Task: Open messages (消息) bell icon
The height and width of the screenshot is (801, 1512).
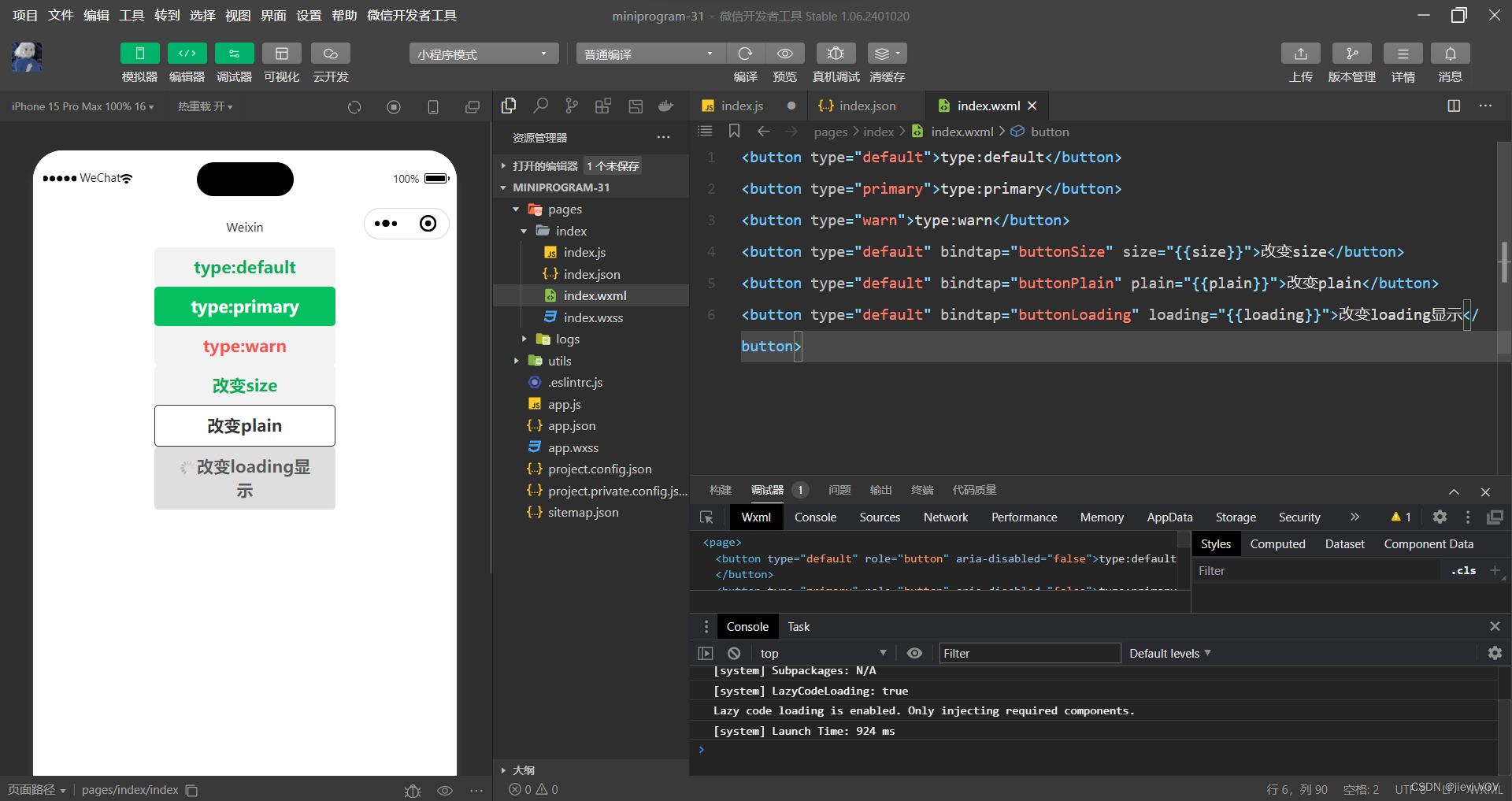Action: (x=1450, y=54)
